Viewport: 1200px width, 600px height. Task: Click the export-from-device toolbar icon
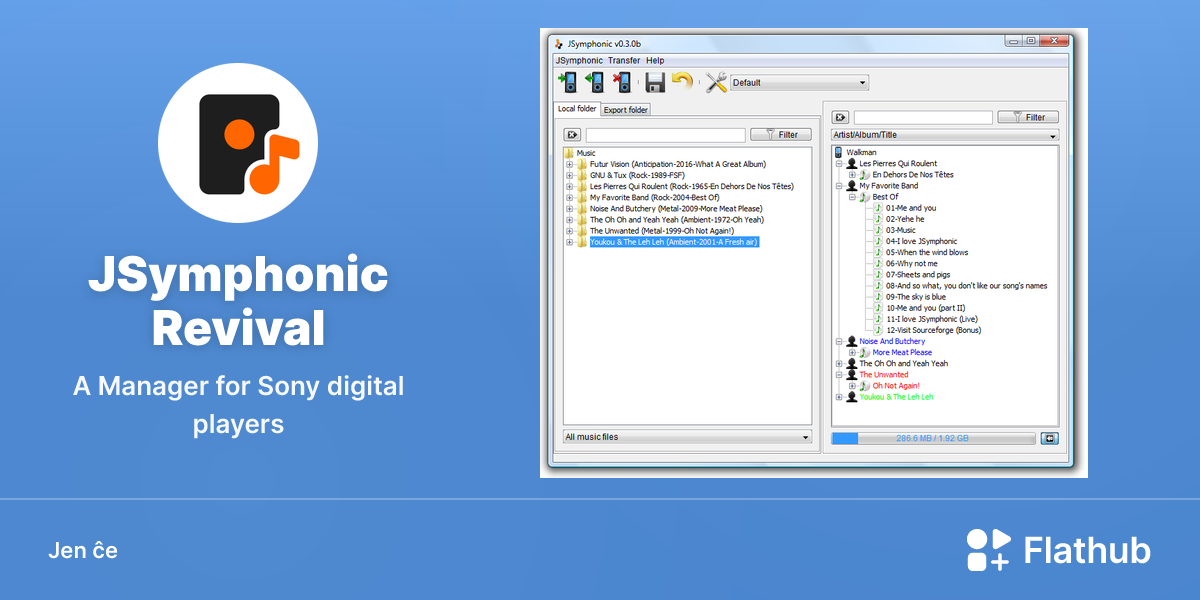595,83
